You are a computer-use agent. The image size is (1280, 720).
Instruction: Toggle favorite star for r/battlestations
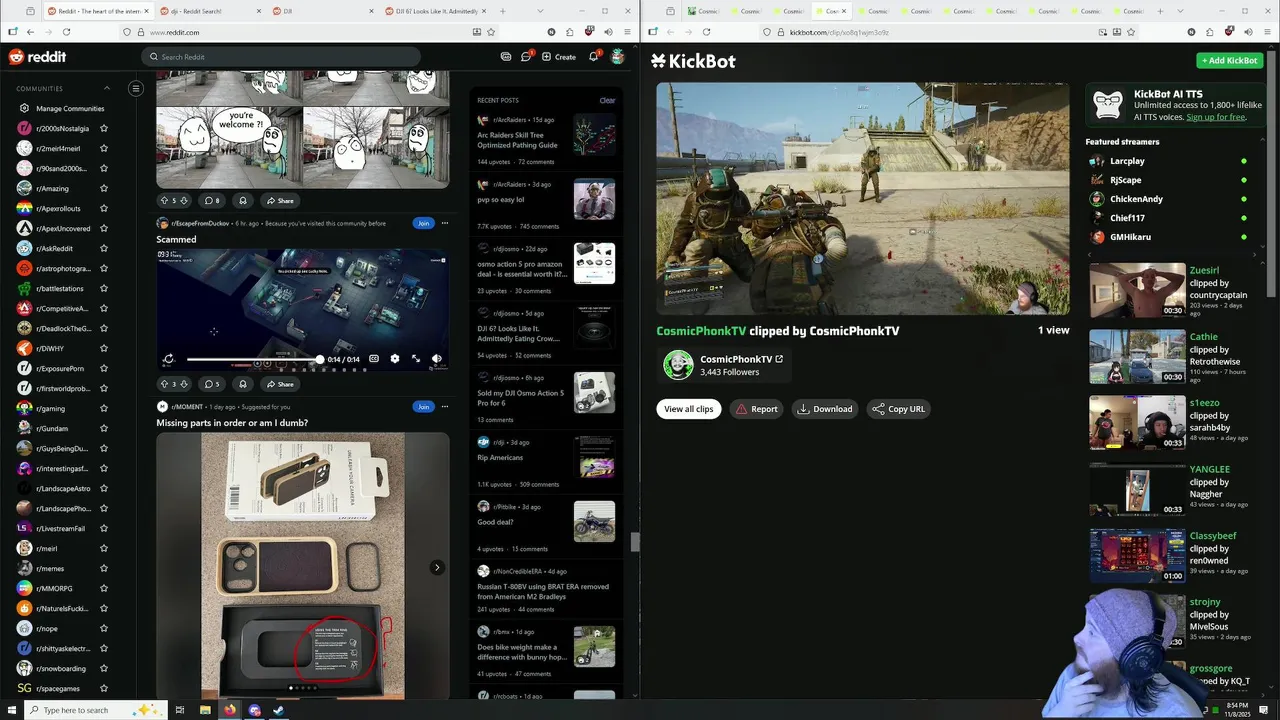[103, 288]
